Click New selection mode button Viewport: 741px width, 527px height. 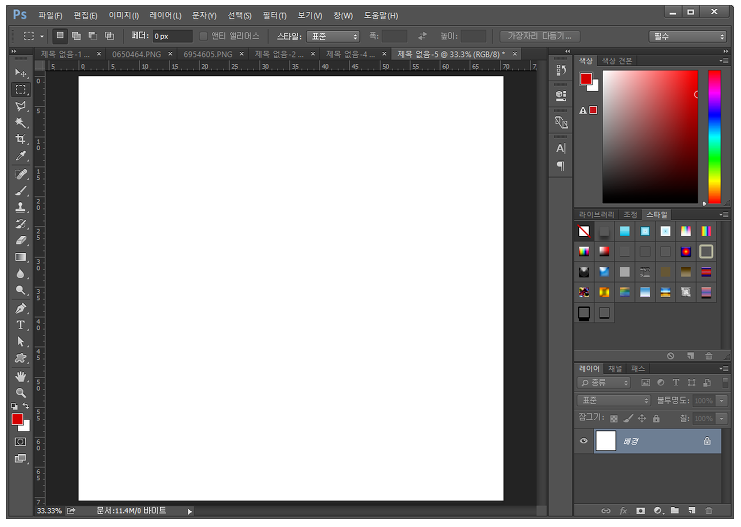point(60,35)
